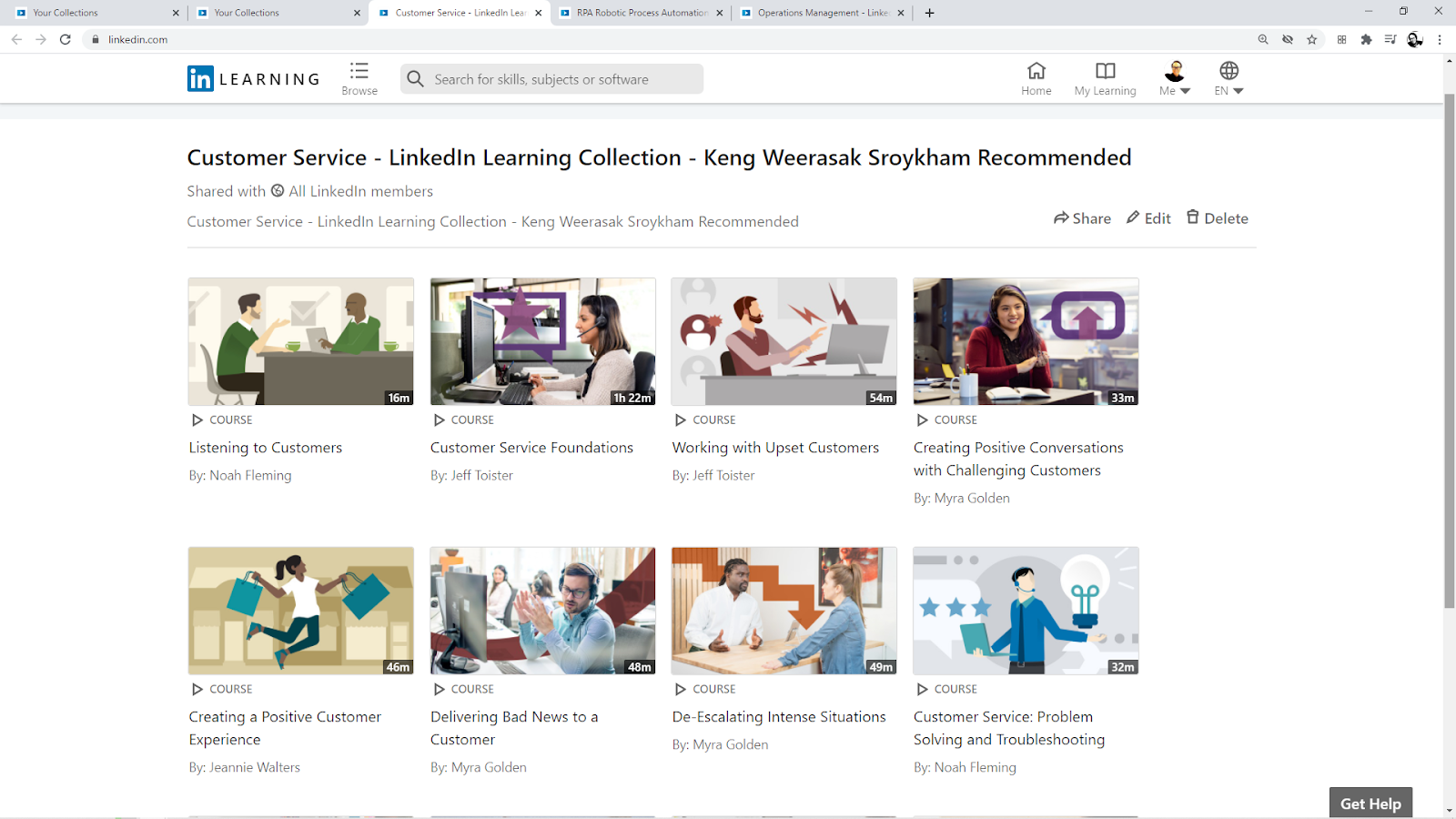1456x819 pixels.
Task: Click the LinkedIn Learning logo
Action: pyautogui.click(x=254, y=79)
